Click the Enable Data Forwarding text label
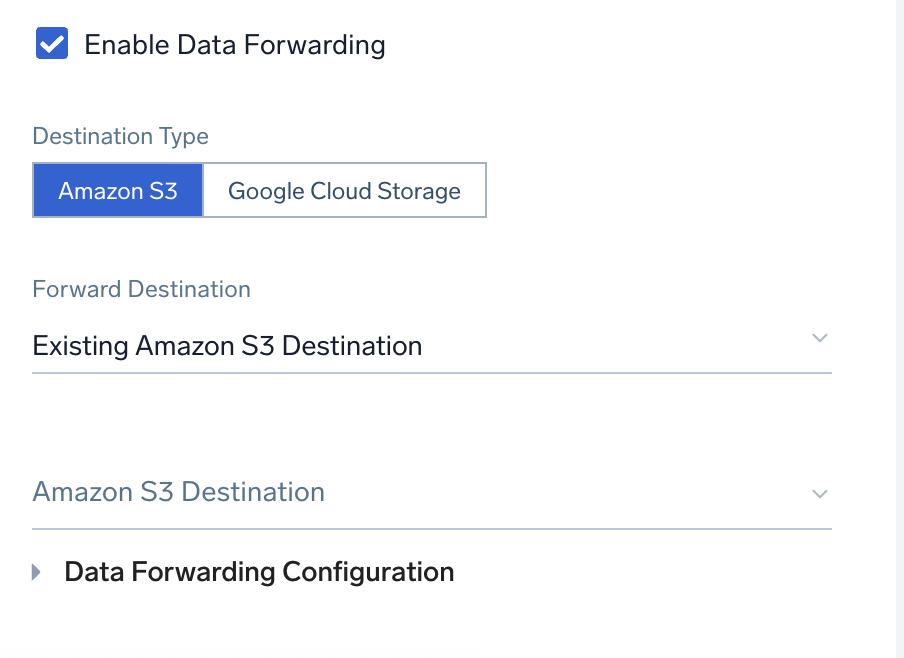The width and height of the screenshot is (904, 658). (x=235, y=44)
